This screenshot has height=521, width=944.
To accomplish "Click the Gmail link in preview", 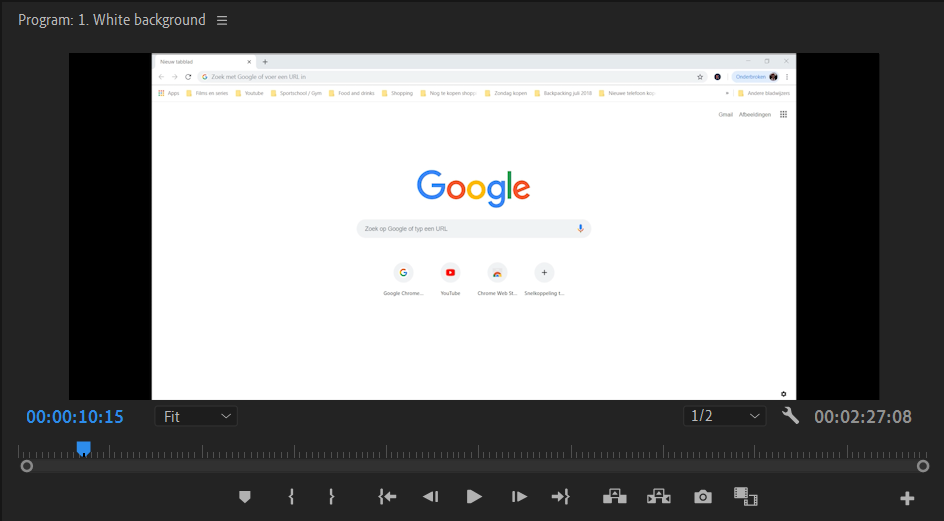I will coord(725,114).
